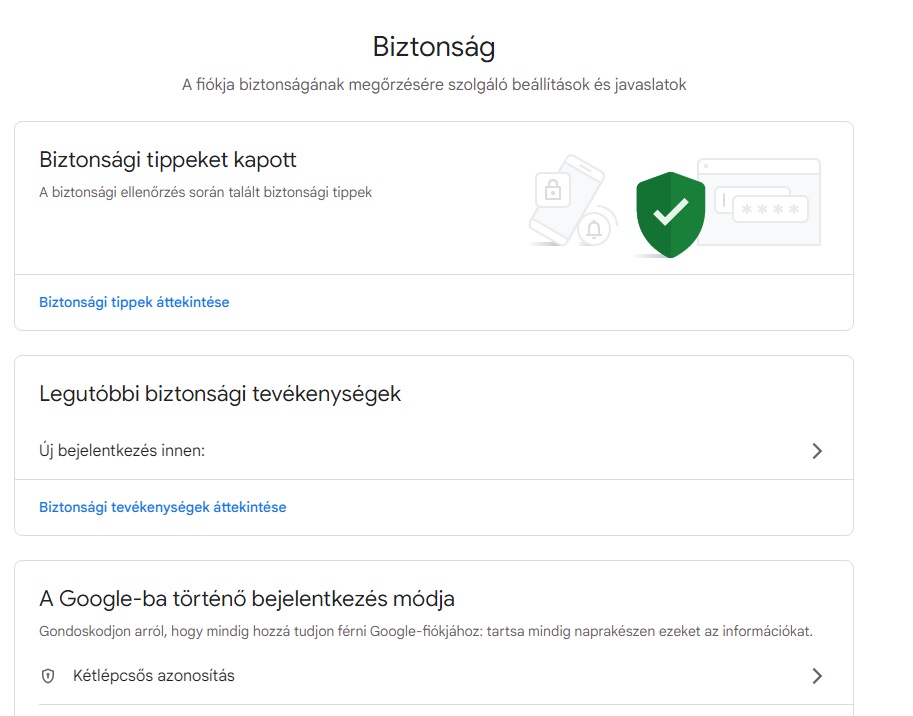Click the password asterisks box illustration
This screenshot has width=913, height=716.
[x=769, y=209]
